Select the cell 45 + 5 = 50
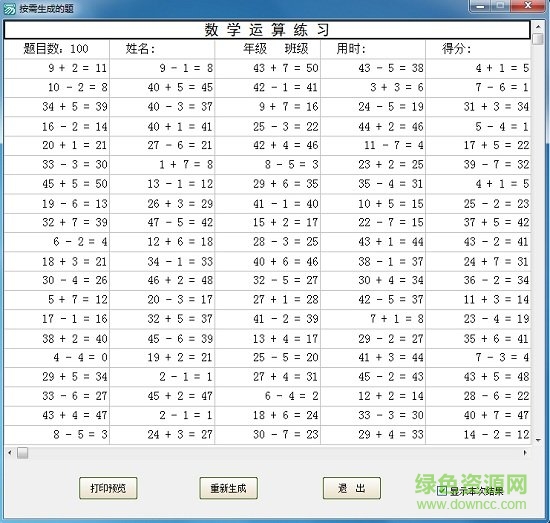This screenshot has height=523, width=550. click(x=56, y=184)
